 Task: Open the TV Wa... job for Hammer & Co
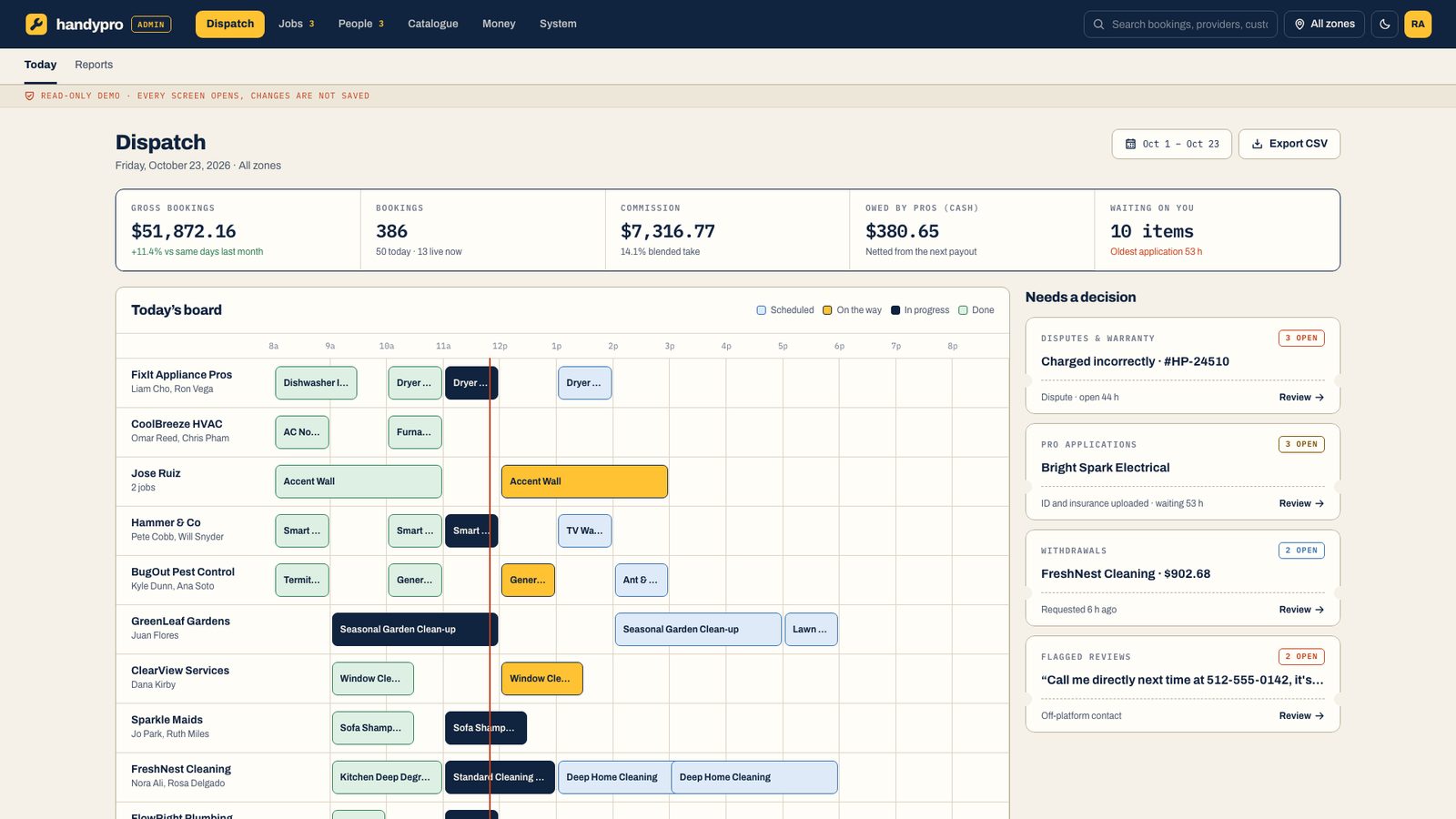tap(585, 531)
